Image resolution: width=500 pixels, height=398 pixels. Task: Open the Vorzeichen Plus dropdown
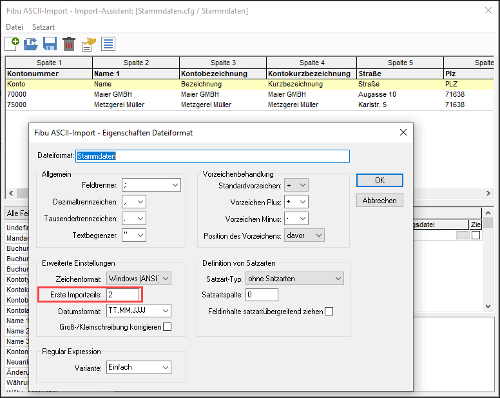(296, 202)
